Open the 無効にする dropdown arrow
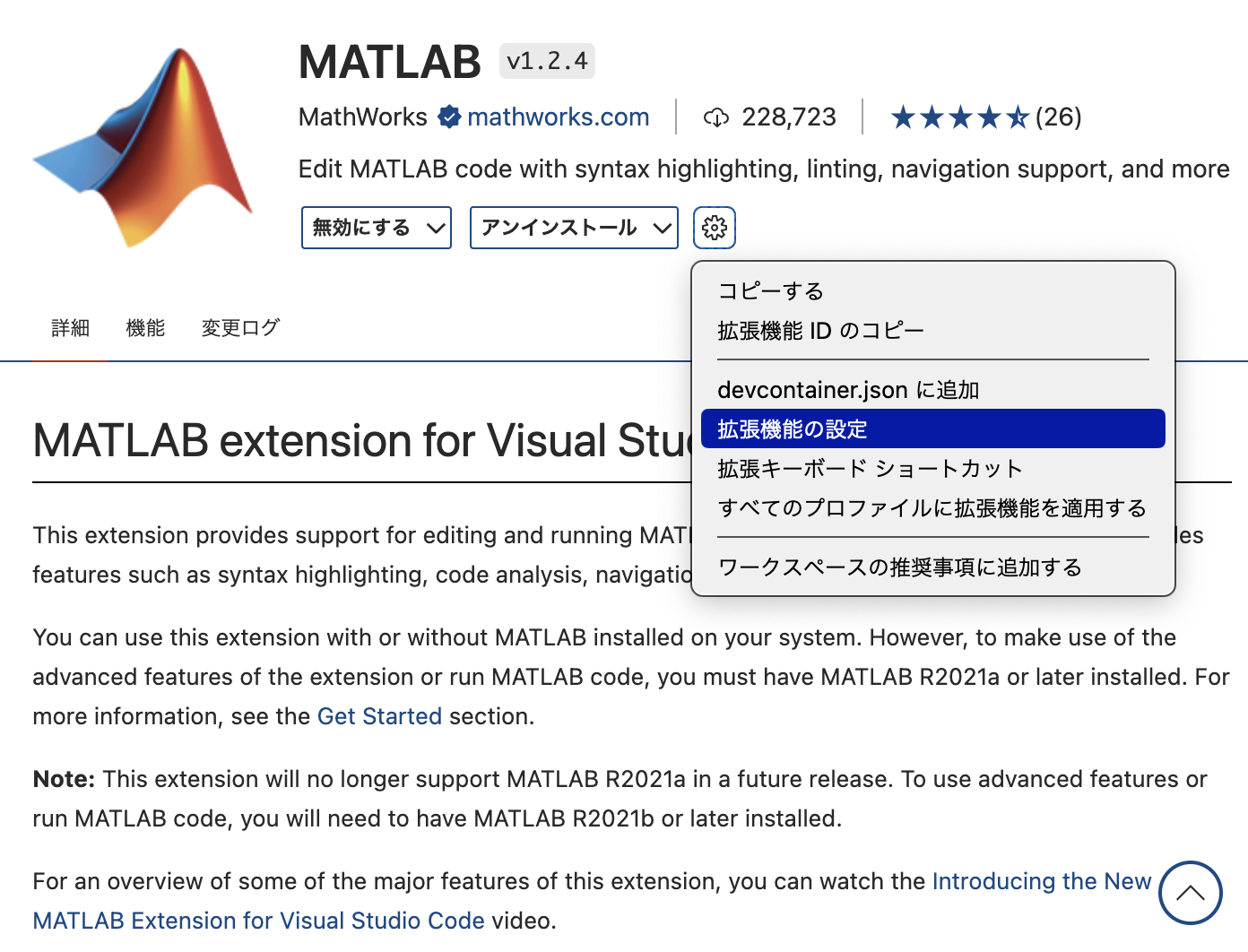This screenshot has width=1248, height=952. coord(434,227)
